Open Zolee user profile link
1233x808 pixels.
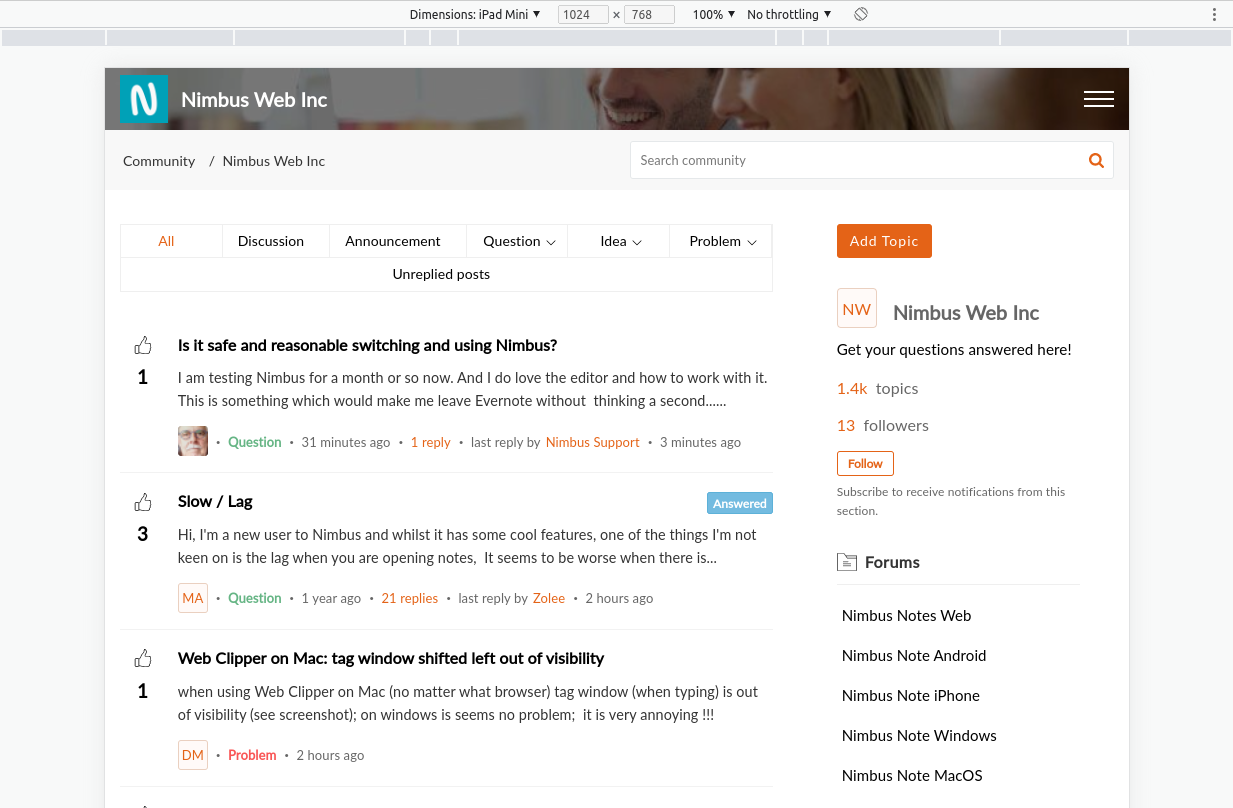coord(548,598)
